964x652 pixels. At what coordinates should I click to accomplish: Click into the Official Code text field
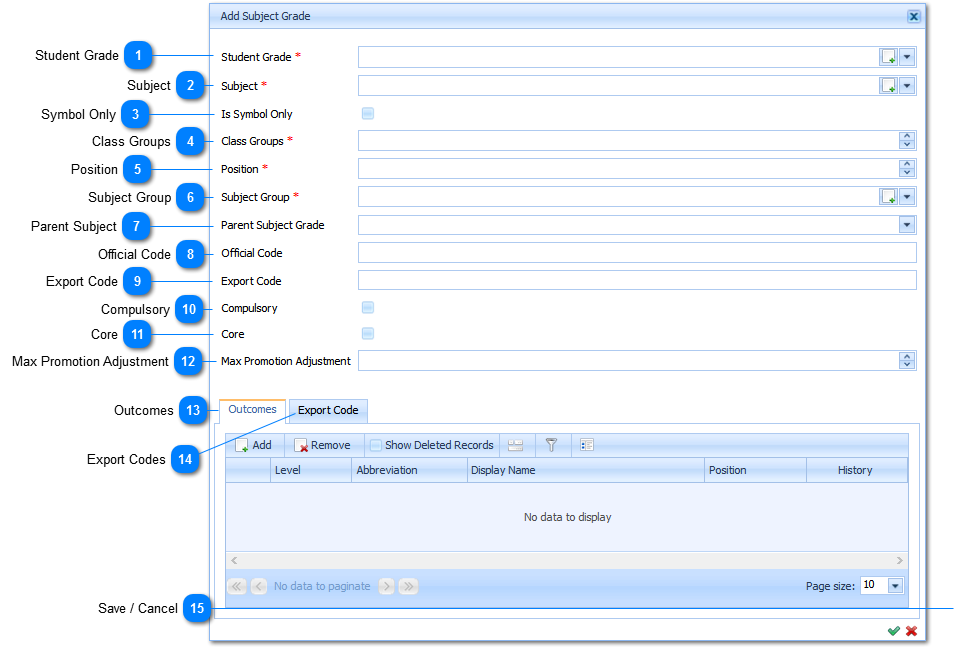point(636,253)
